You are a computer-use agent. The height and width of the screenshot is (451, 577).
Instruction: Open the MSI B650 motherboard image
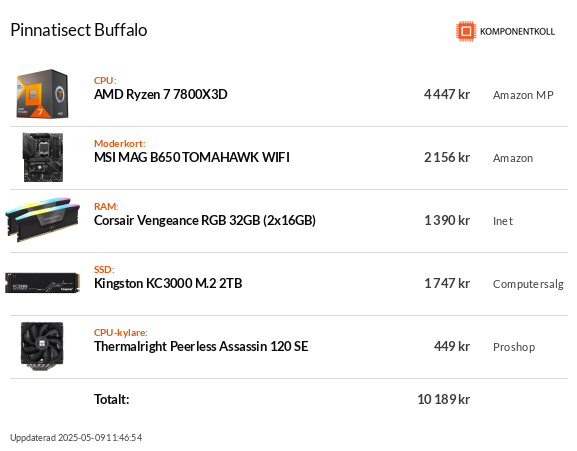pos(43,157)
